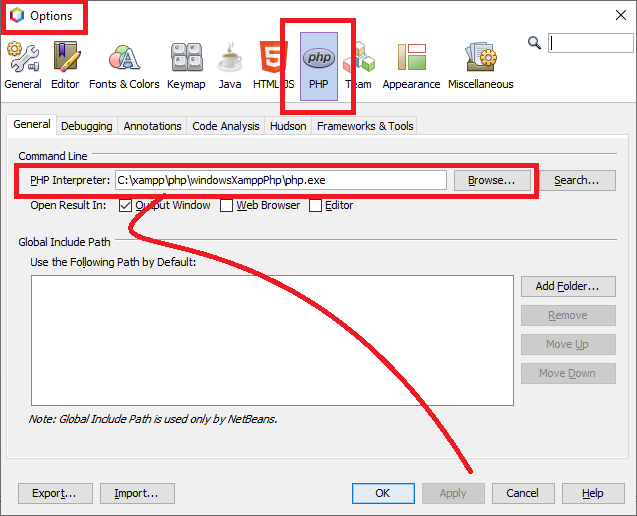Open the Team options category
637x516 pixels.
359,66
